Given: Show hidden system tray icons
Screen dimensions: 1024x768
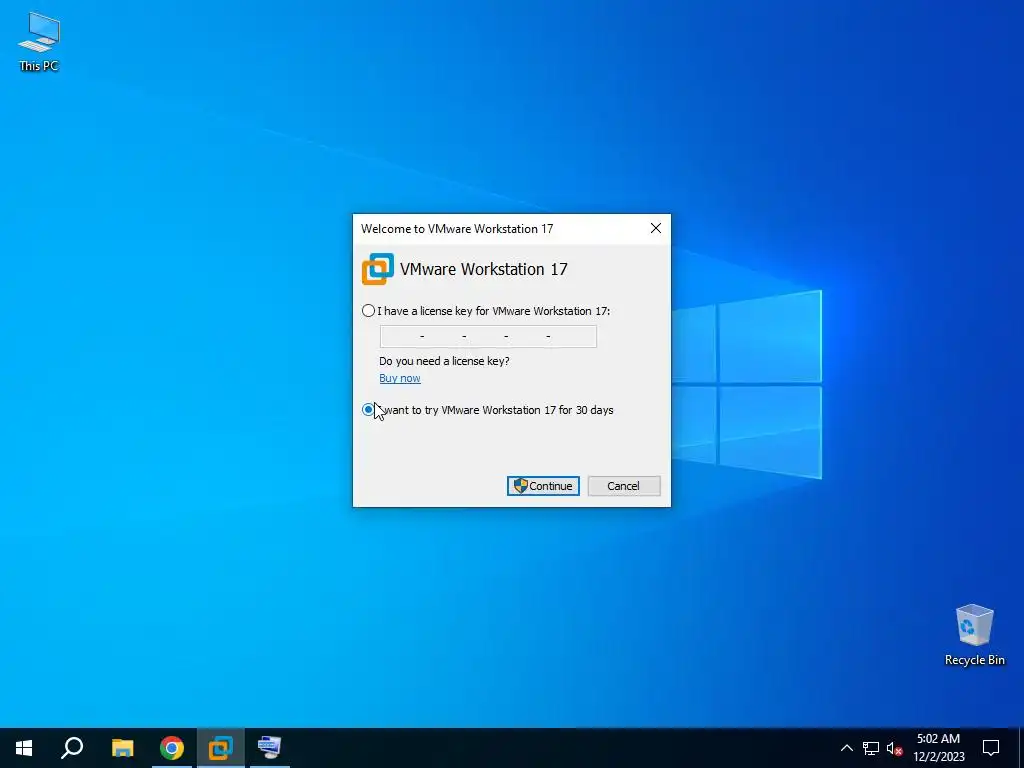Looking at the screenshot, I should 846,748.
